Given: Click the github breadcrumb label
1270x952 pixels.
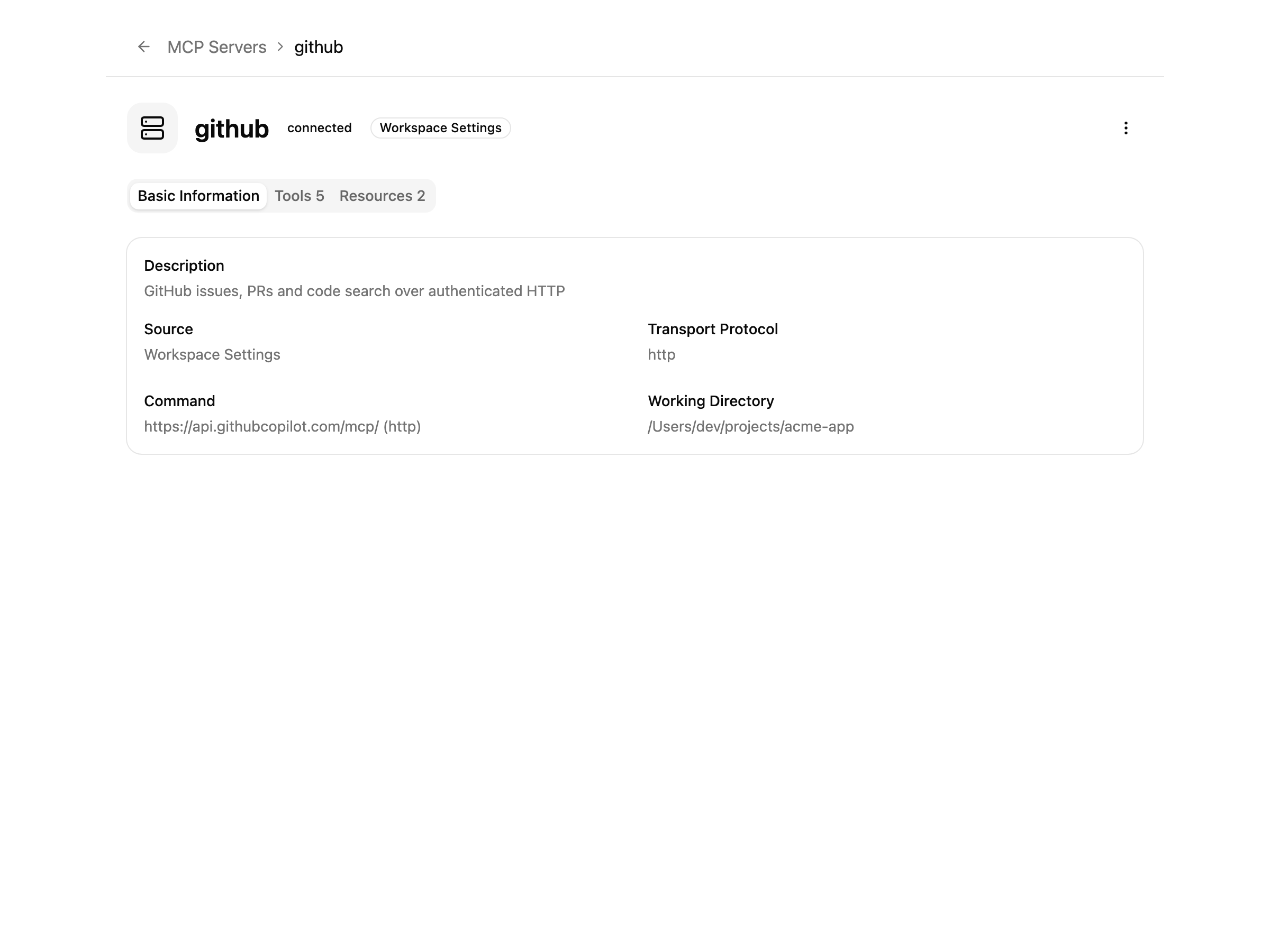Looking at the screenshot, I should 319,47.
